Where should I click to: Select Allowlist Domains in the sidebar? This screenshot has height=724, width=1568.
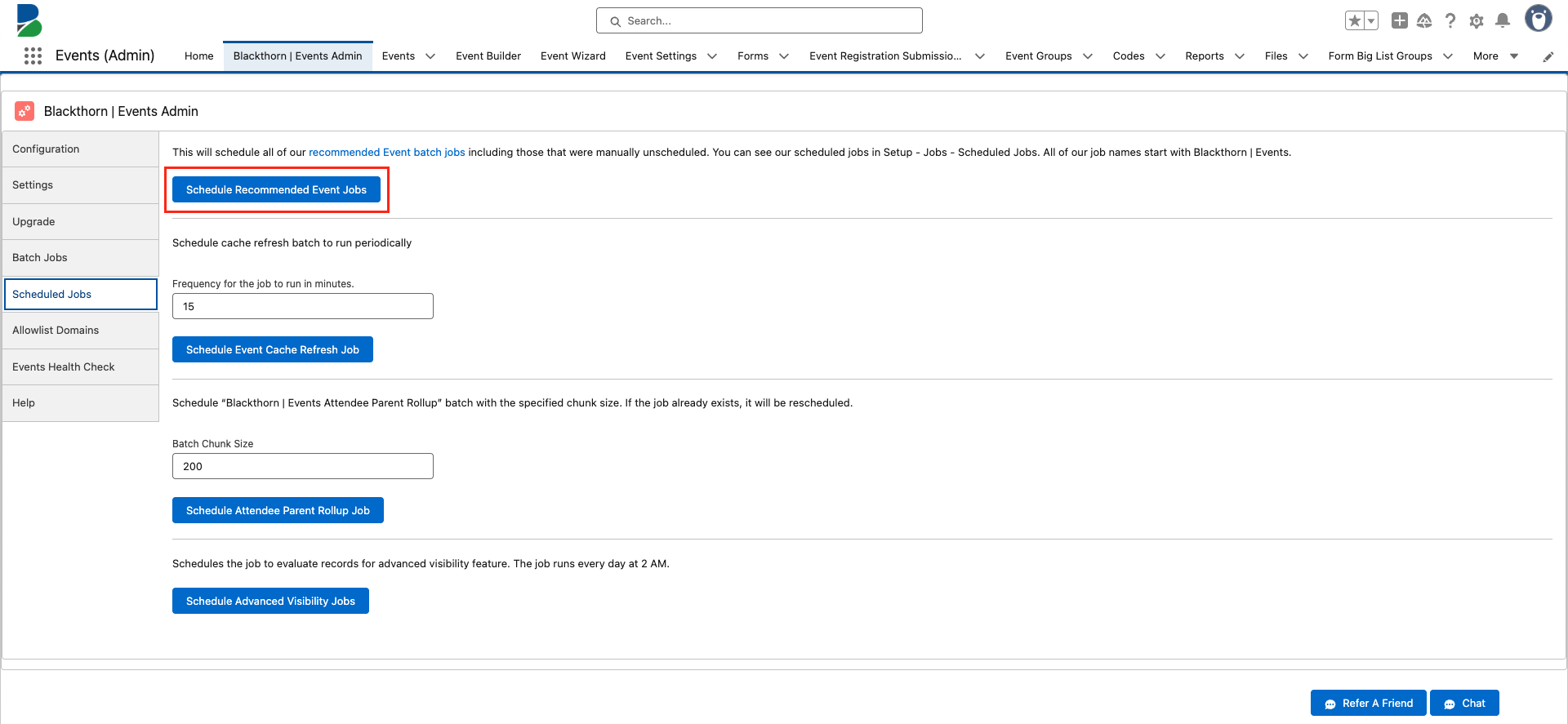tap(81, 331)
